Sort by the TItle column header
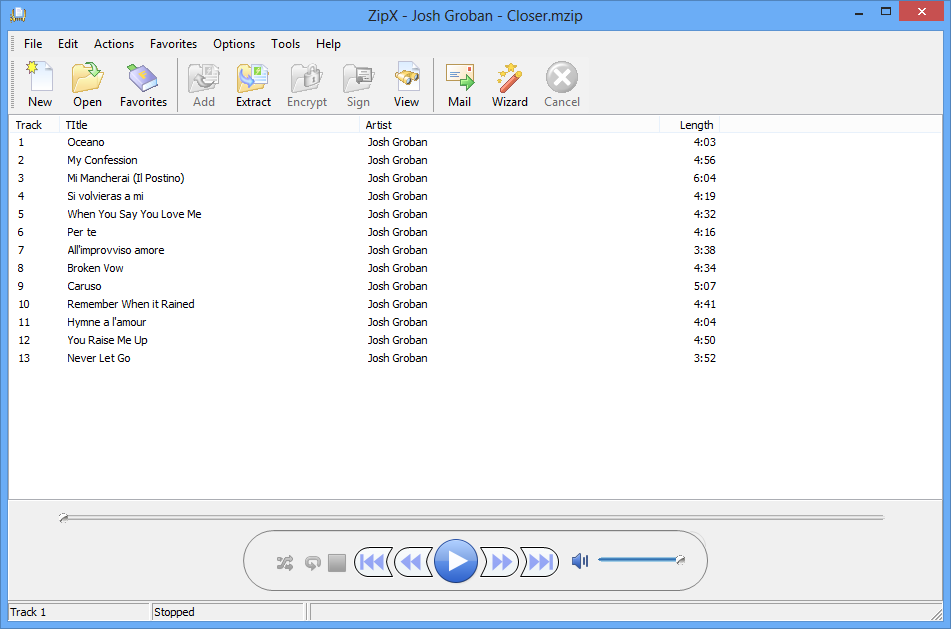This screenshot has width=951, height=629. click(x=209, y=125)
